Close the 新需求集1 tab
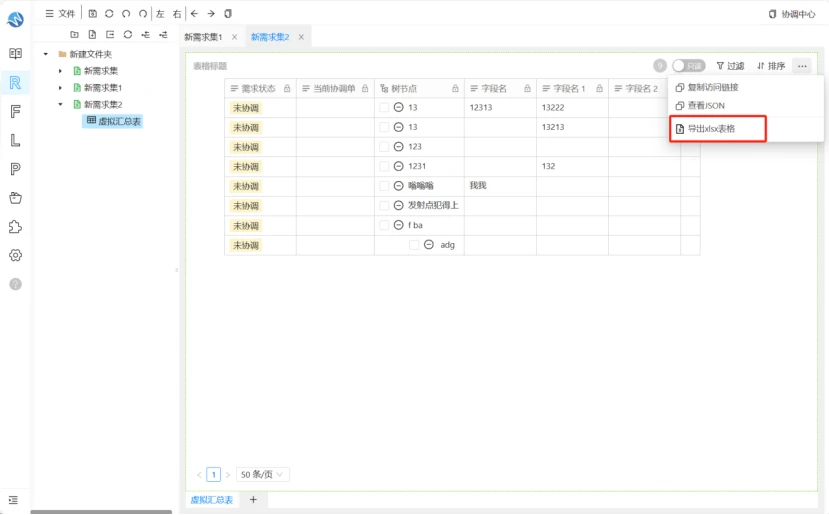 point(234,37)
